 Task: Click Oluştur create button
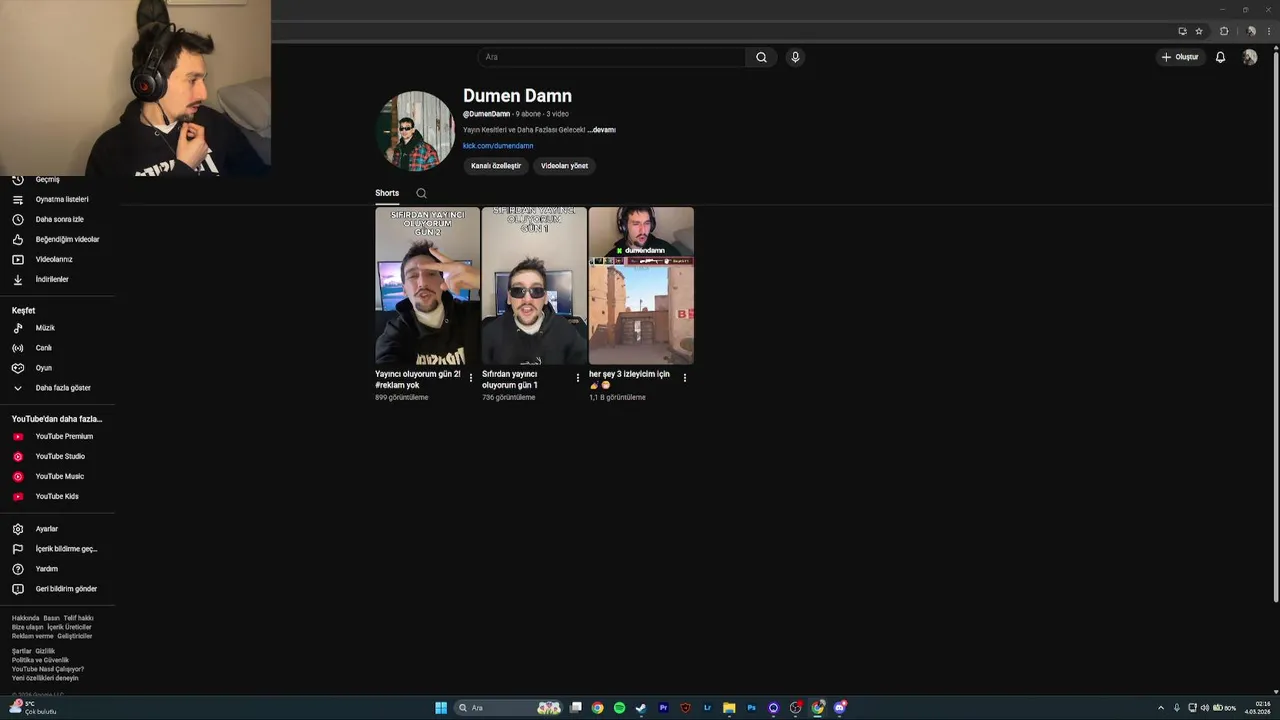coord(1180,57)
